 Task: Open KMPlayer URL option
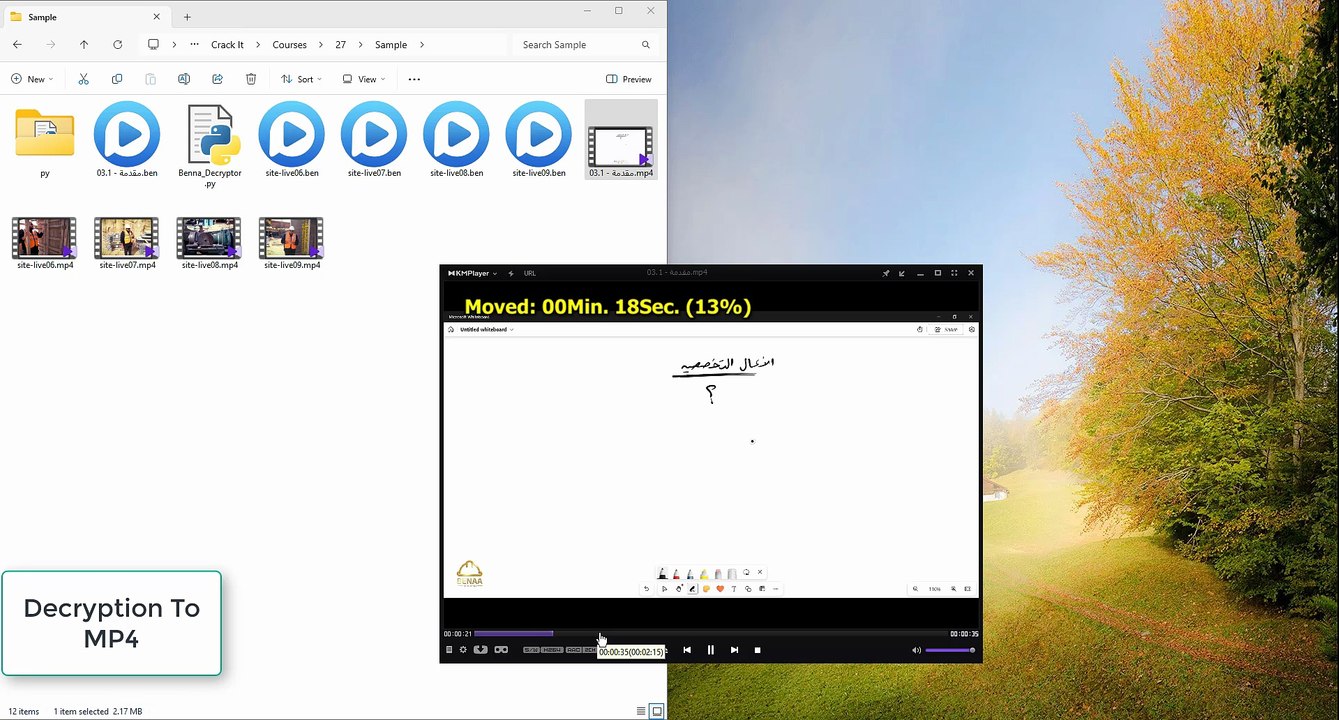(x=530, y=273)
